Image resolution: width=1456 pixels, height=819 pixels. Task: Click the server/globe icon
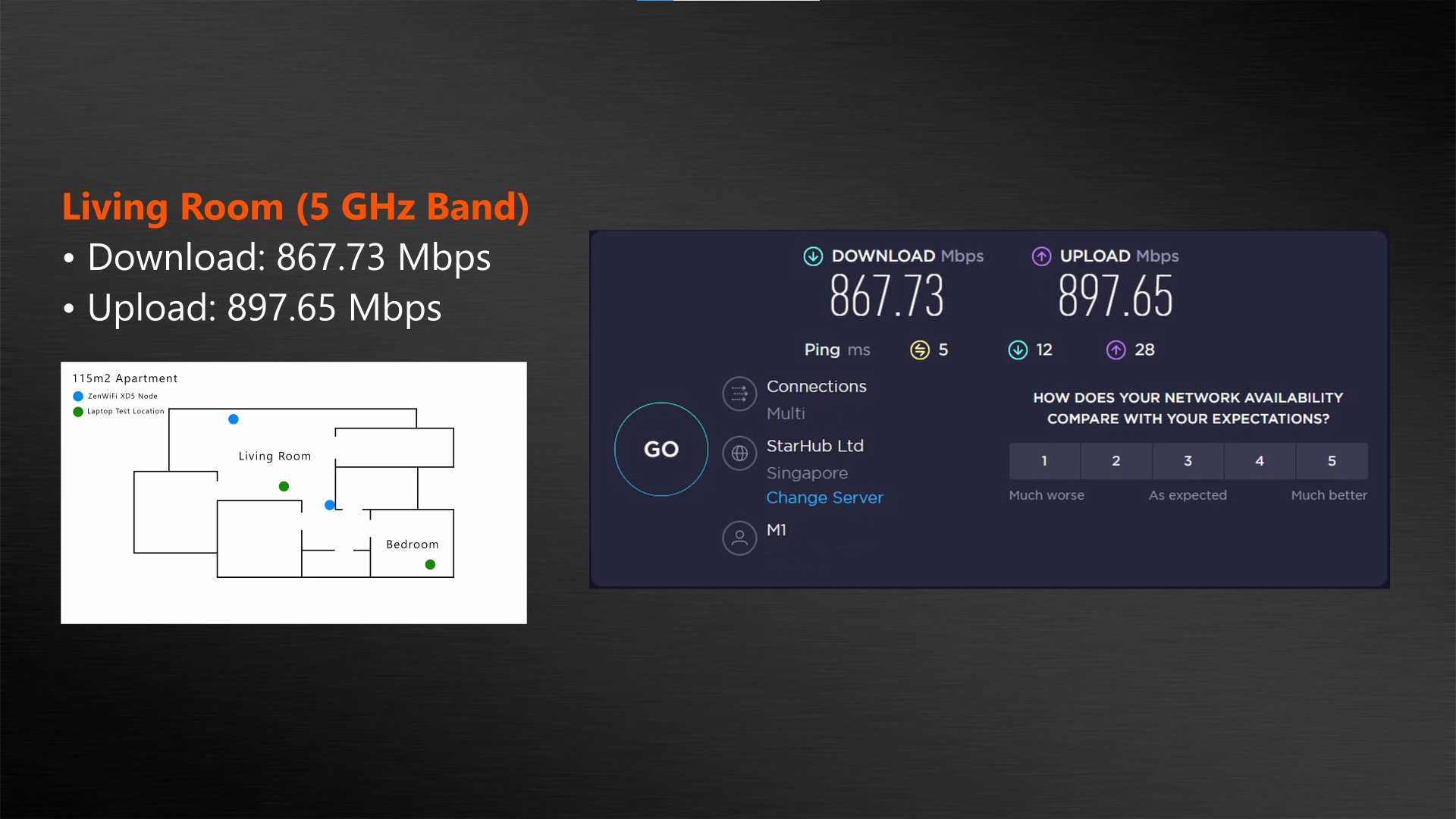coord(739,451)
